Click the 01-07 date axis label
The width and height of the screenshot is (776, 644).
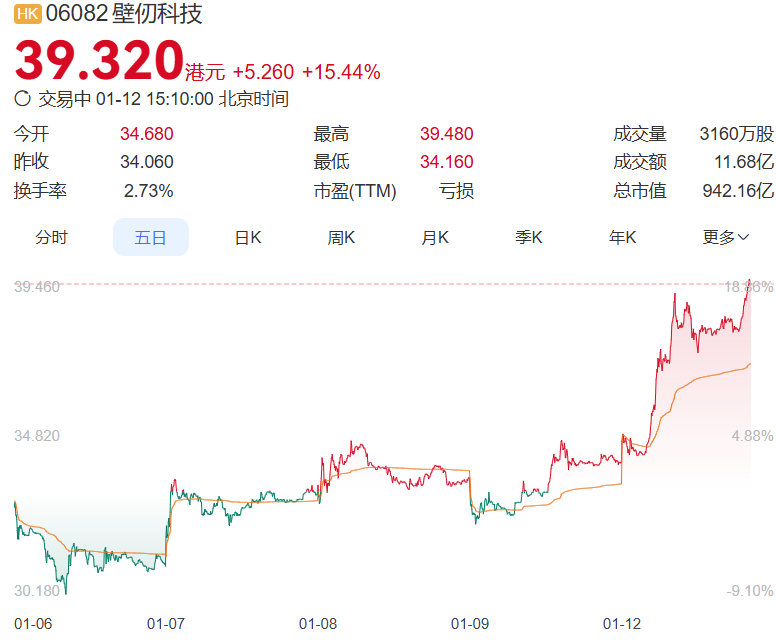click(x=166, y=624)
